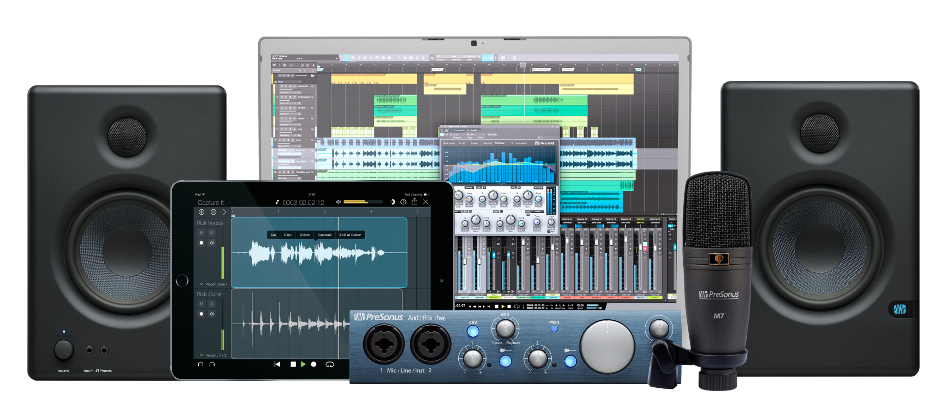Mute the Rick Guitar track

201,304
